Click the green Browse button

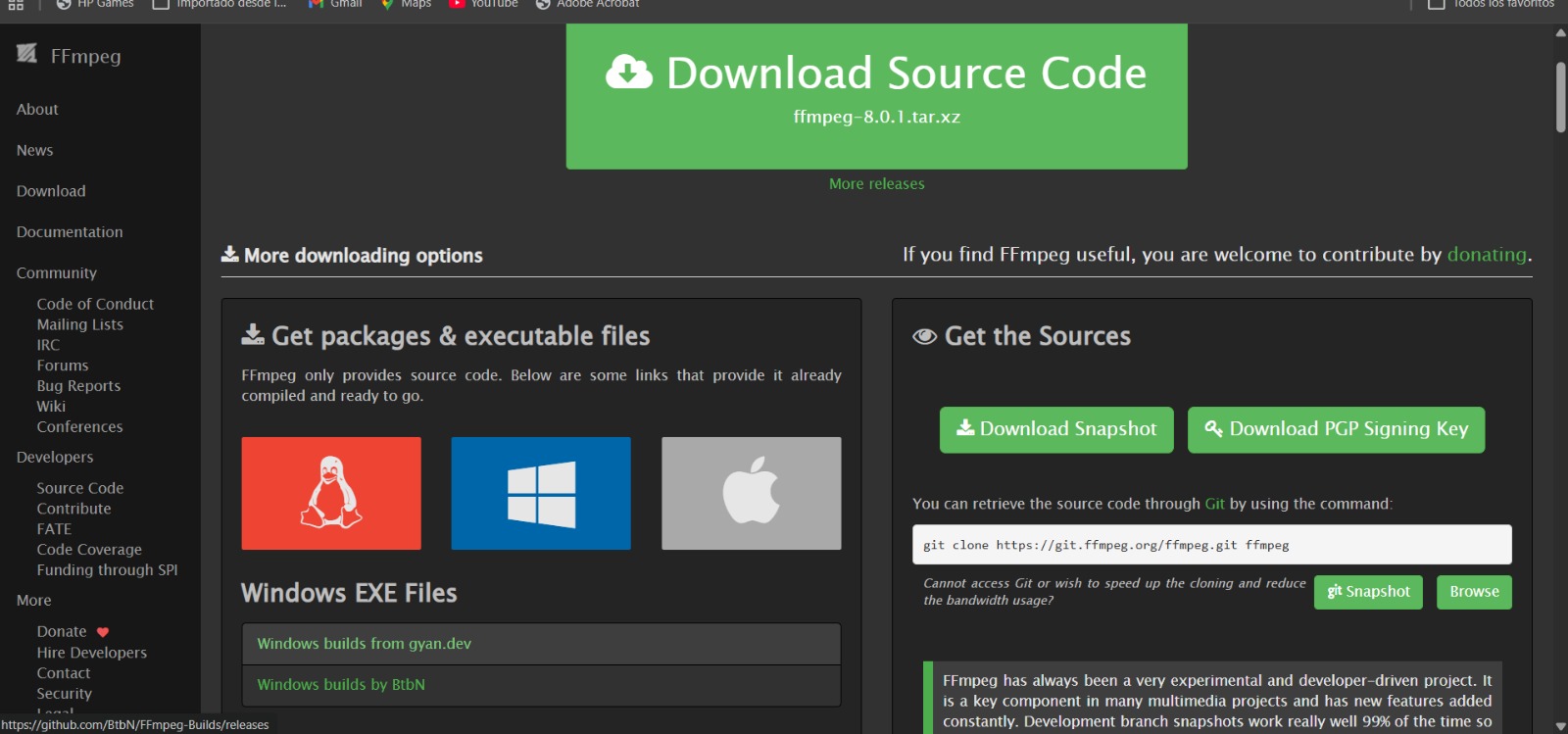point(1474,592)
